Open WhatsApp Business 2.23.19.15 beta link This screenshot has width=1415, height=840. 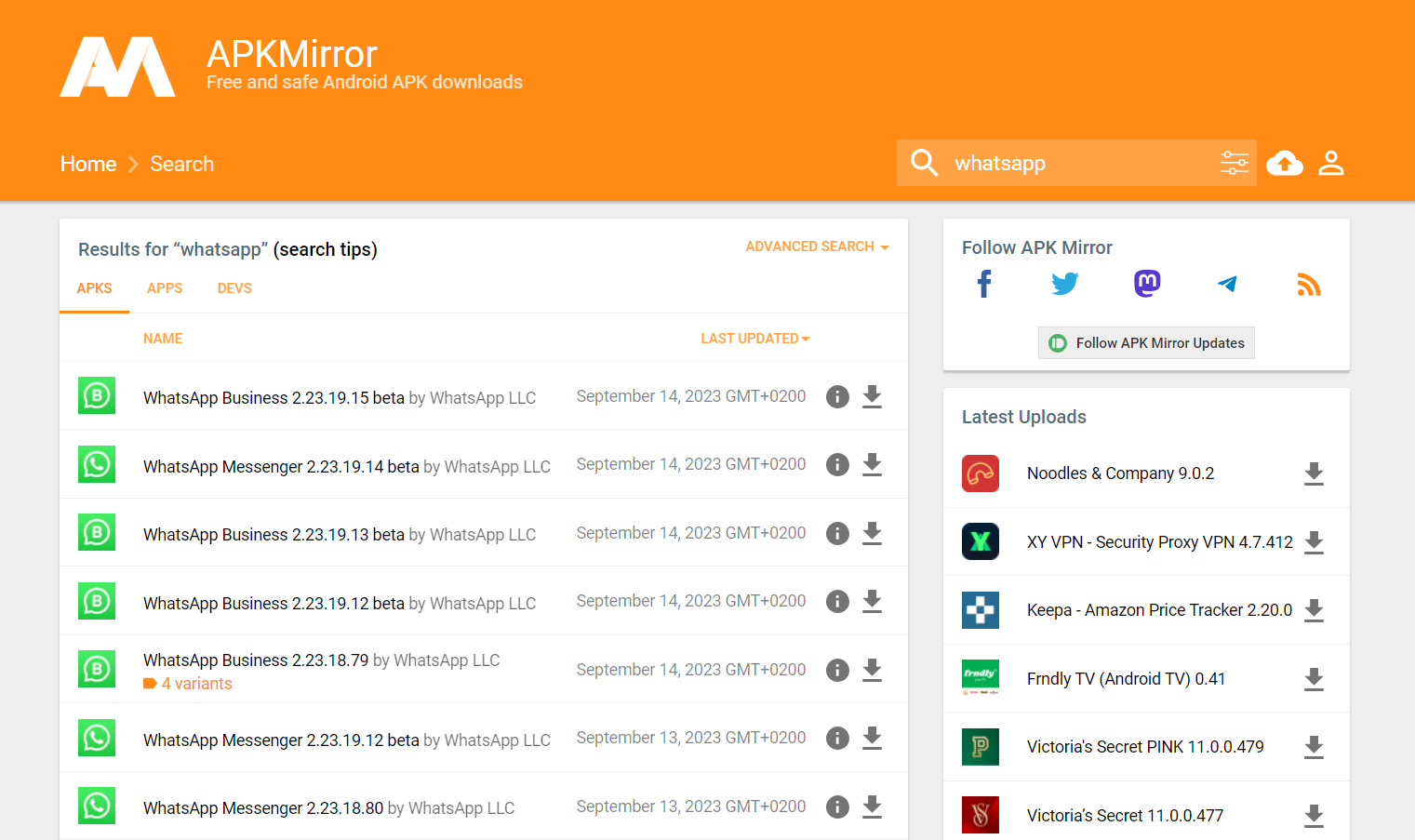[x=274, y=398]
